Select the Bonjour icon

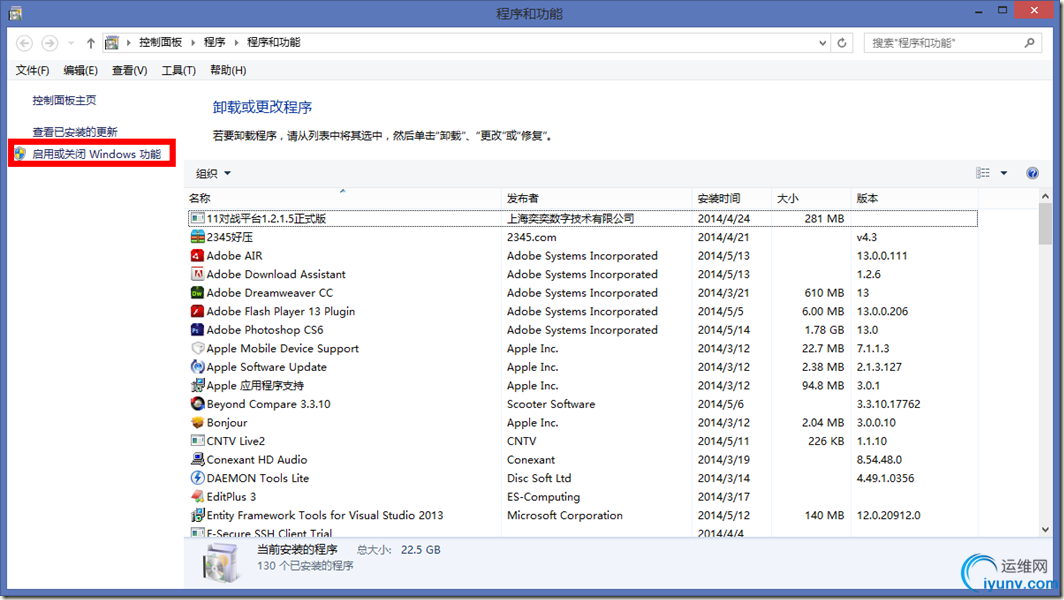[197, 423]
